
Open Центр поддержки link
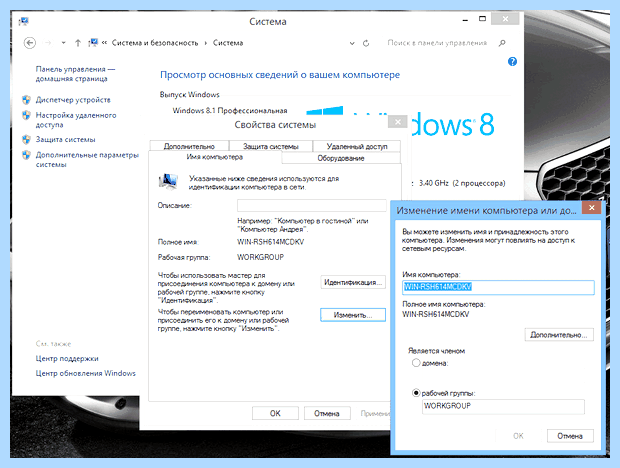(67, 359)
